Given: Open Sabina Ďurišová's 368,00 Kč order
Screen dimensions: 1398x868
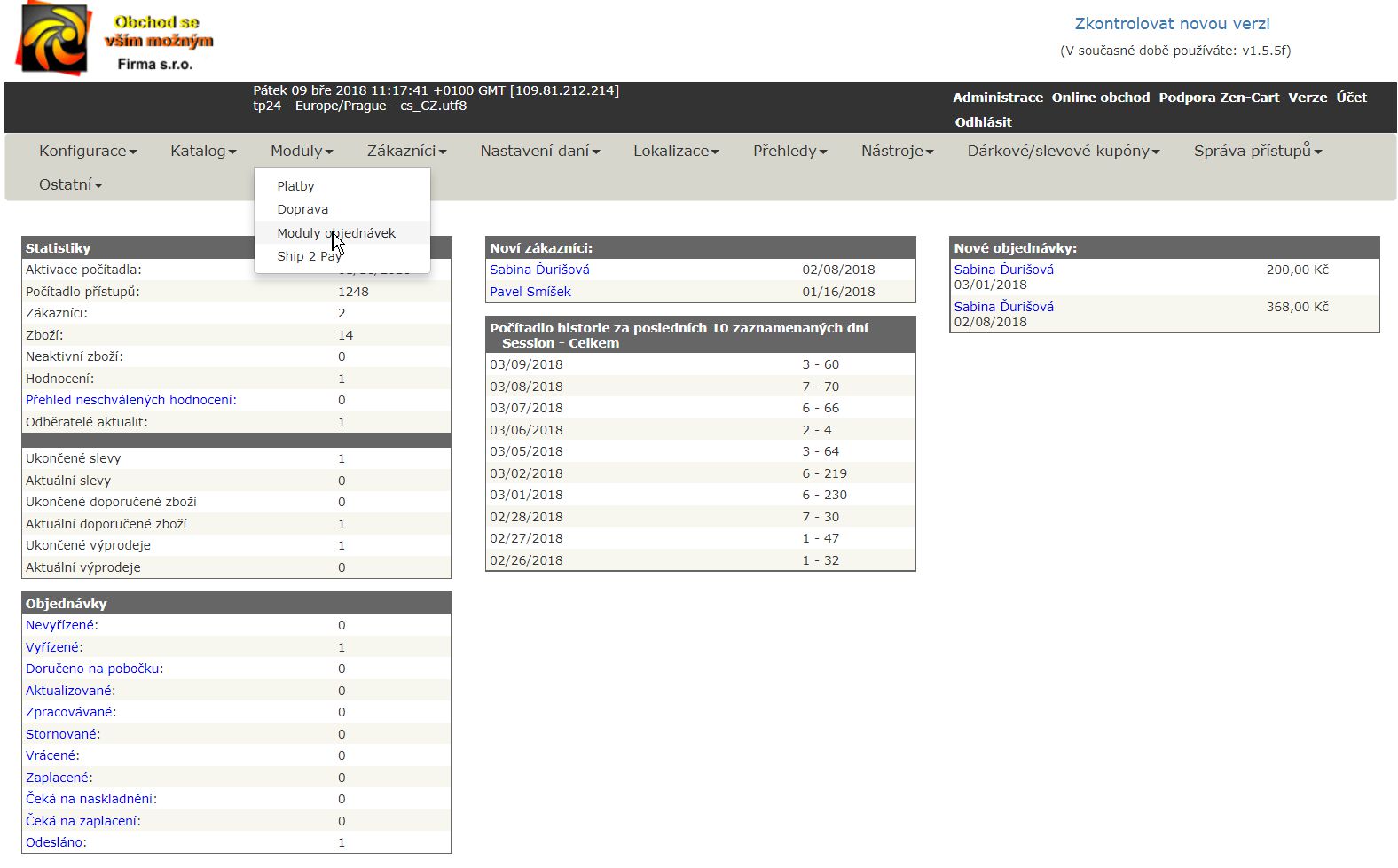Looking at the screenshot, I should point(1003,307).
